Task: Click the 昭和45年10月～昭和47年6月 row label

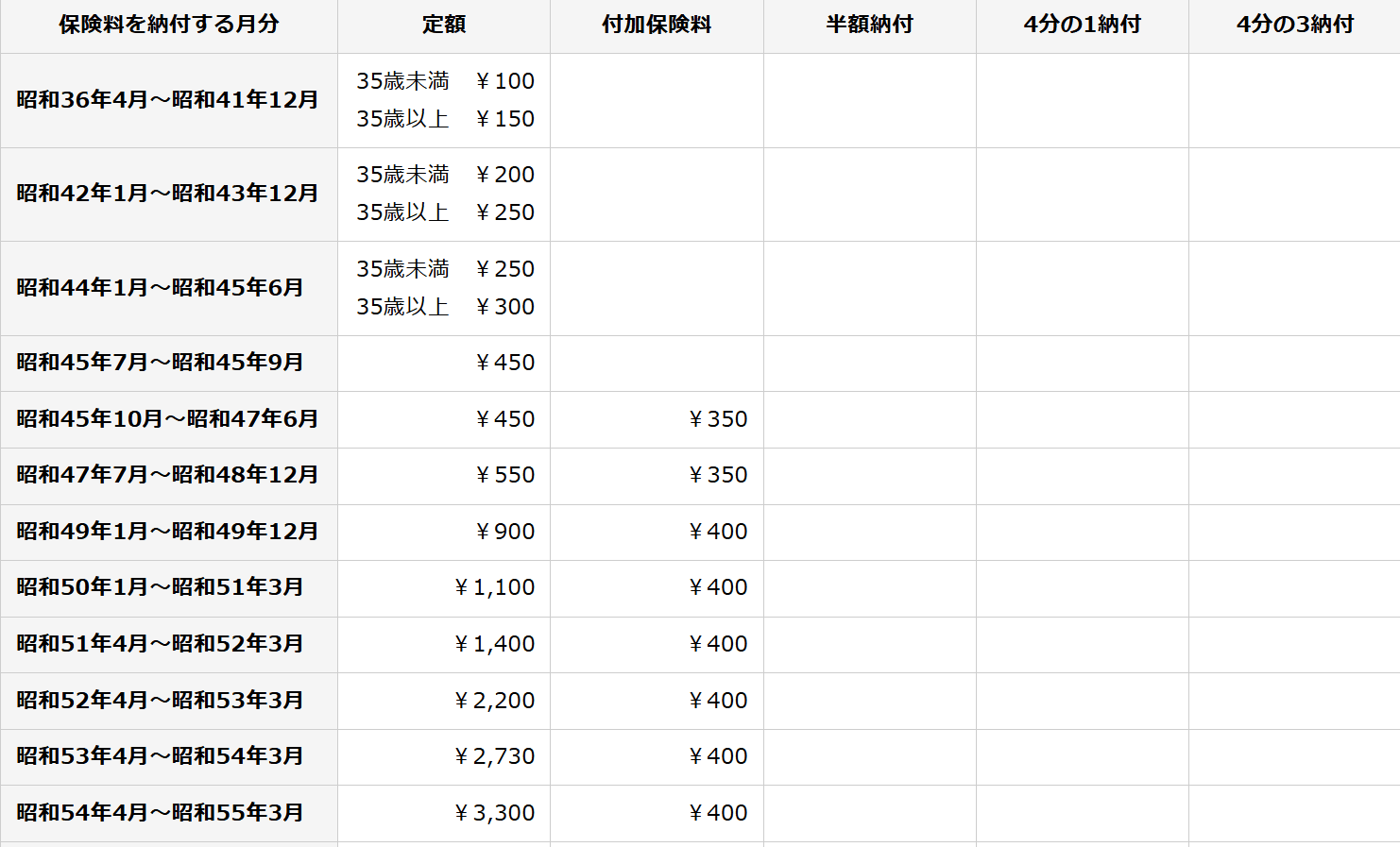Action: point(167,419)
